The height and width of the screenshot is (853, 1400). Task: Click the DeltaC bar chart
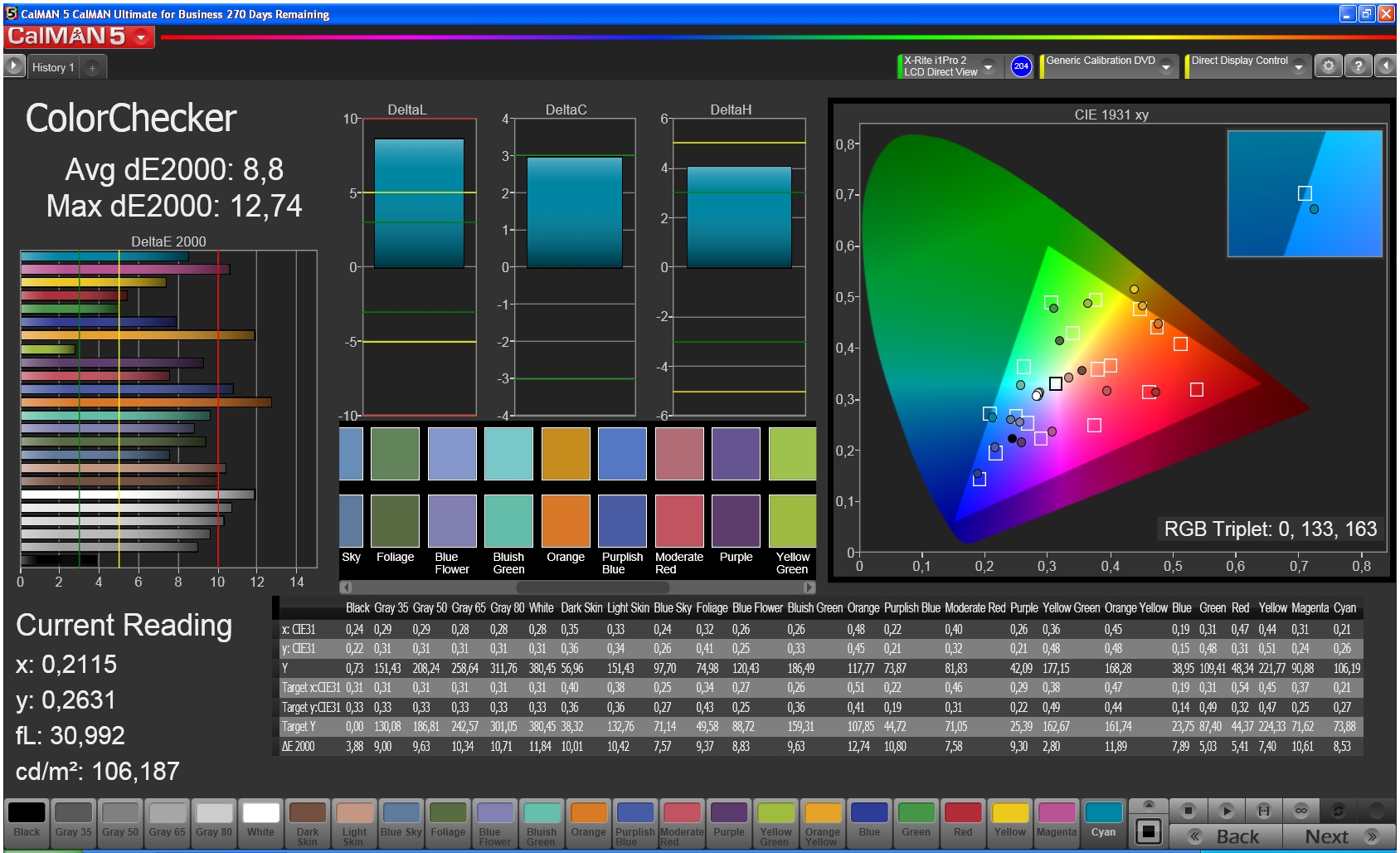[x=575, y=267]
